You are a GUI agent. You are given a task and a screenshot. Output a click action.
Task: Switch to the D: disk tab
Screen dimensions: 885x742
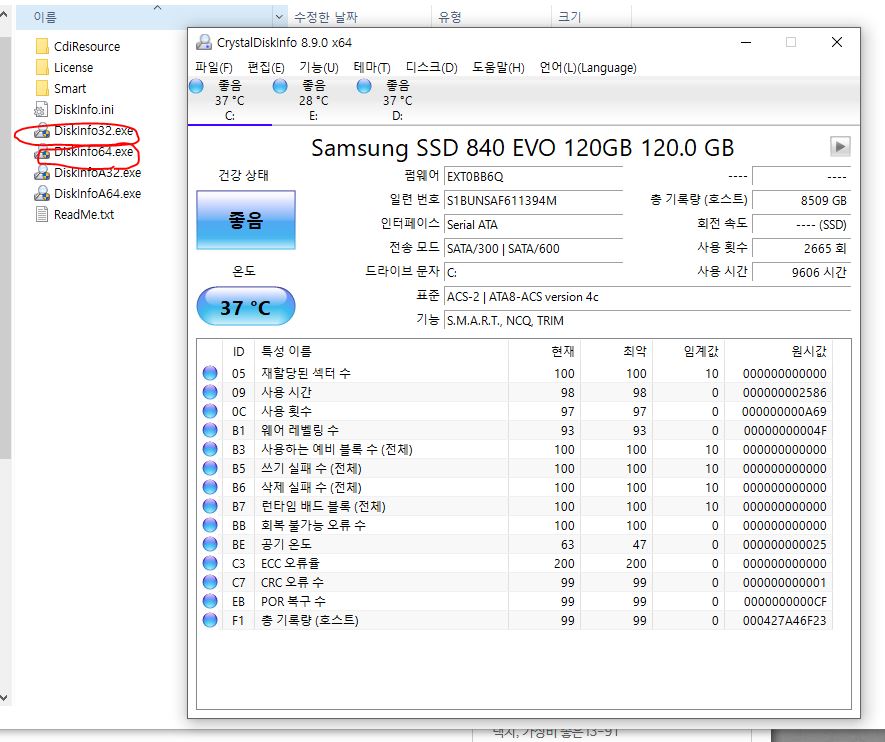tap(397, 100)
